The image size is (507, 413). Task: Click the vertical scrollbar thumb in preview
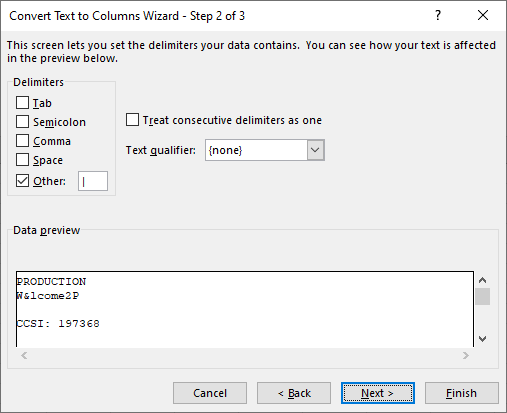click(x=482, y=296)
